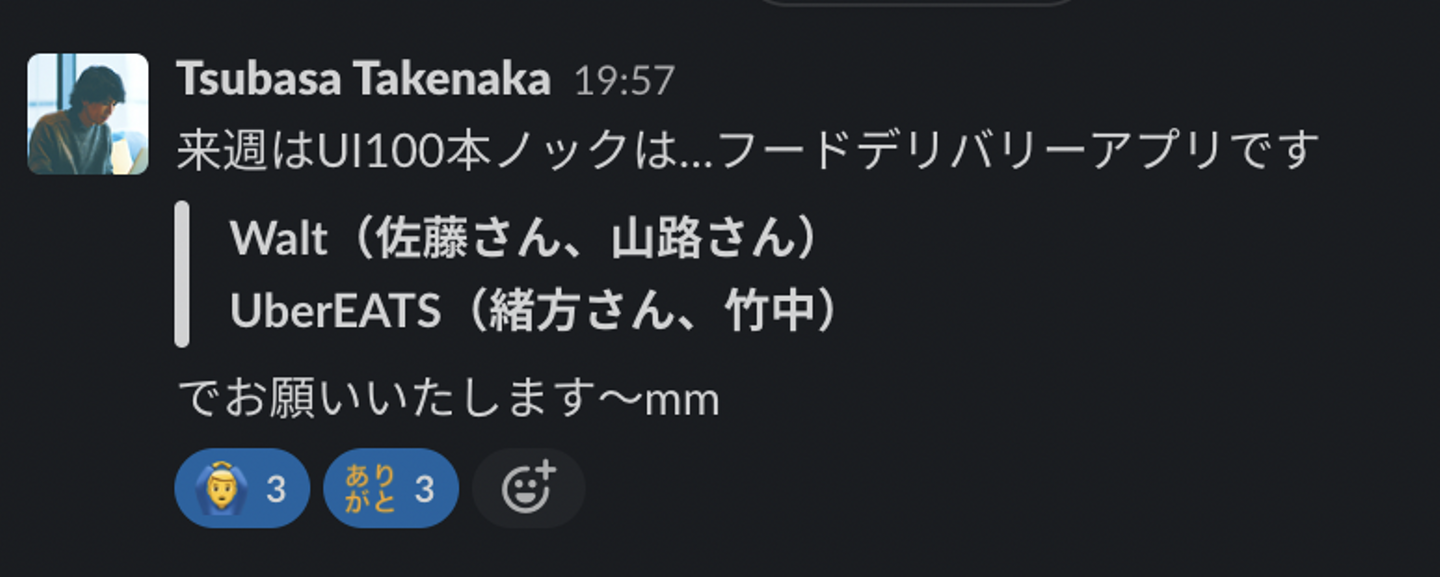Click the ありがと emoji icon itself
Screen dimensions: 1440x577
pos(371,488)
